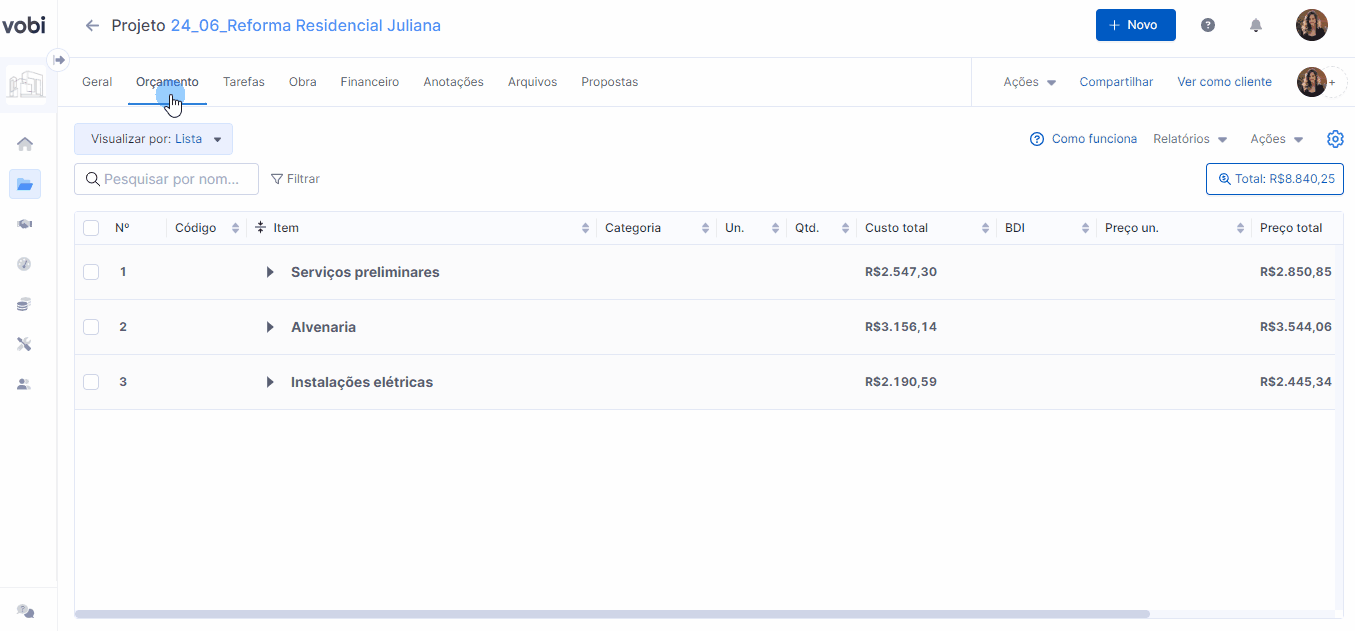Click the vobi logo

[23, 25]
